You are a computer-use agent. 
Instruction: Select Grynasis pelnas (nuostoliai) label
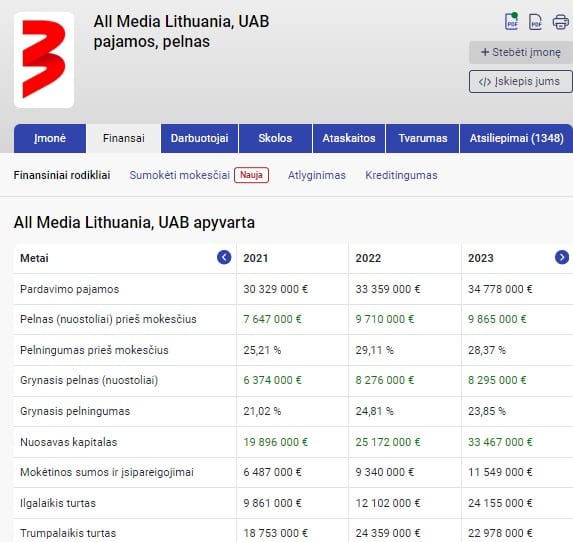click(89, 380)
